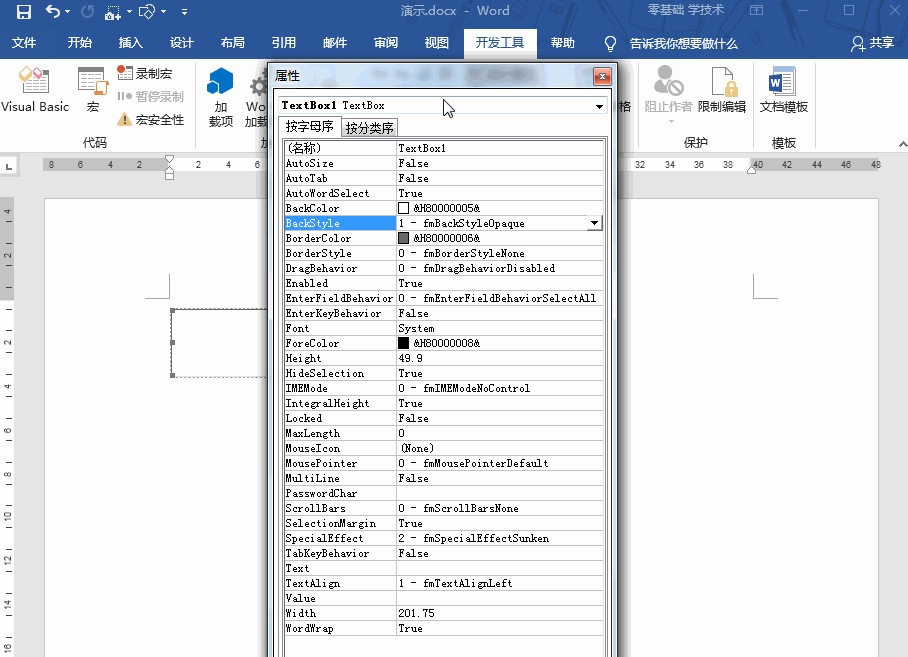Open the BackStyle value dropdown

[x=594, y=222]
